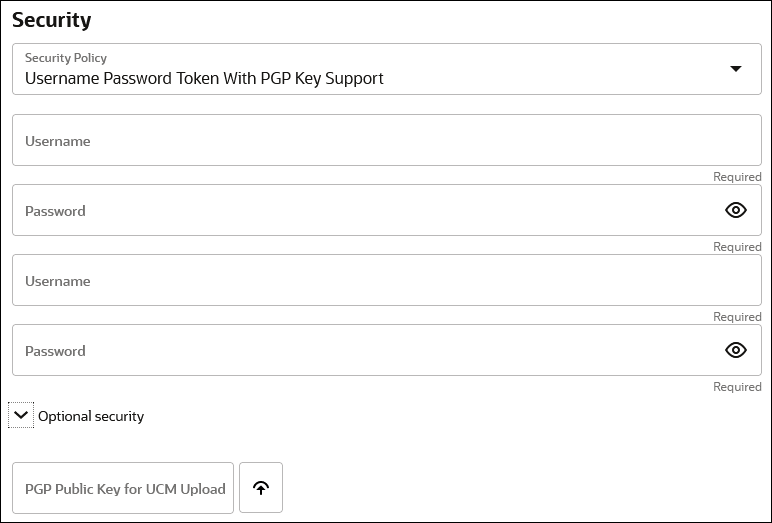Open the Security Policy dropdown
The height and width of the screenshot is (523, 772).
click(x=386, y=69)
